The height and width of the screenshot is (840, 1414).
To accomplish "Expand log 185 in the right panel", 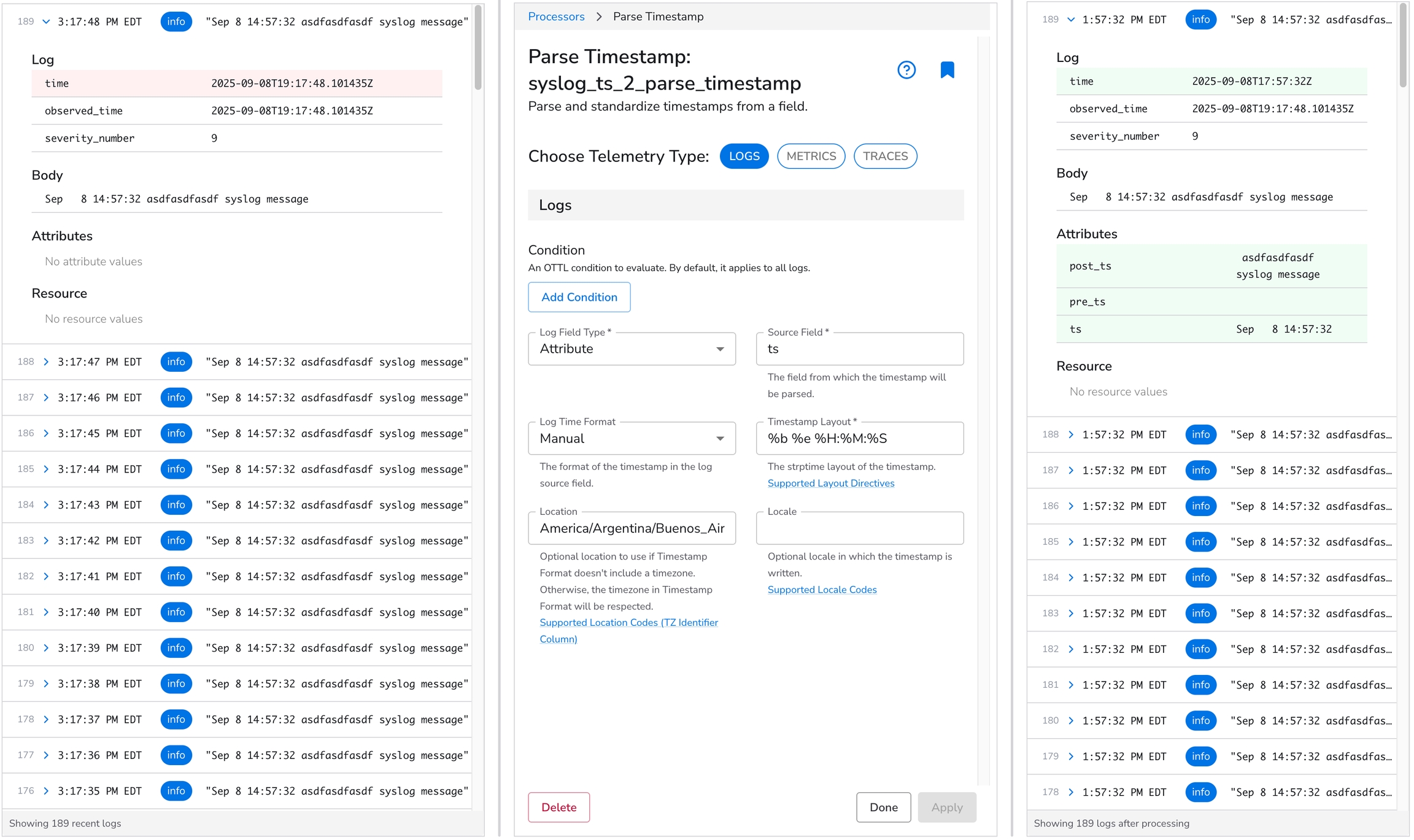I will pyautogui.click(x=1071, y=542).
